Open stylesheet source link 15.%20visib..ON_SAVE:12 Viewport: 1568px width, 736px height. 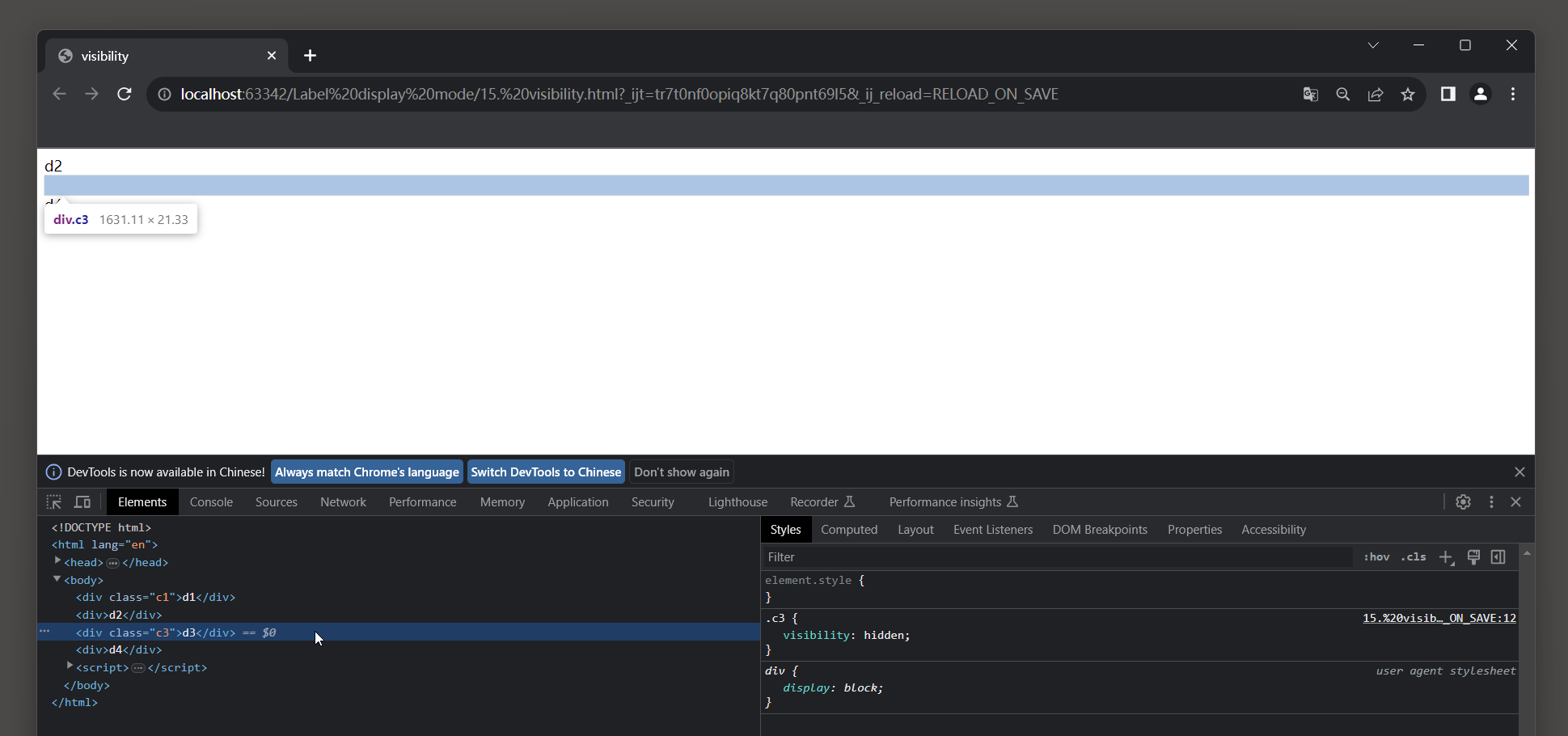(1439, 619)
